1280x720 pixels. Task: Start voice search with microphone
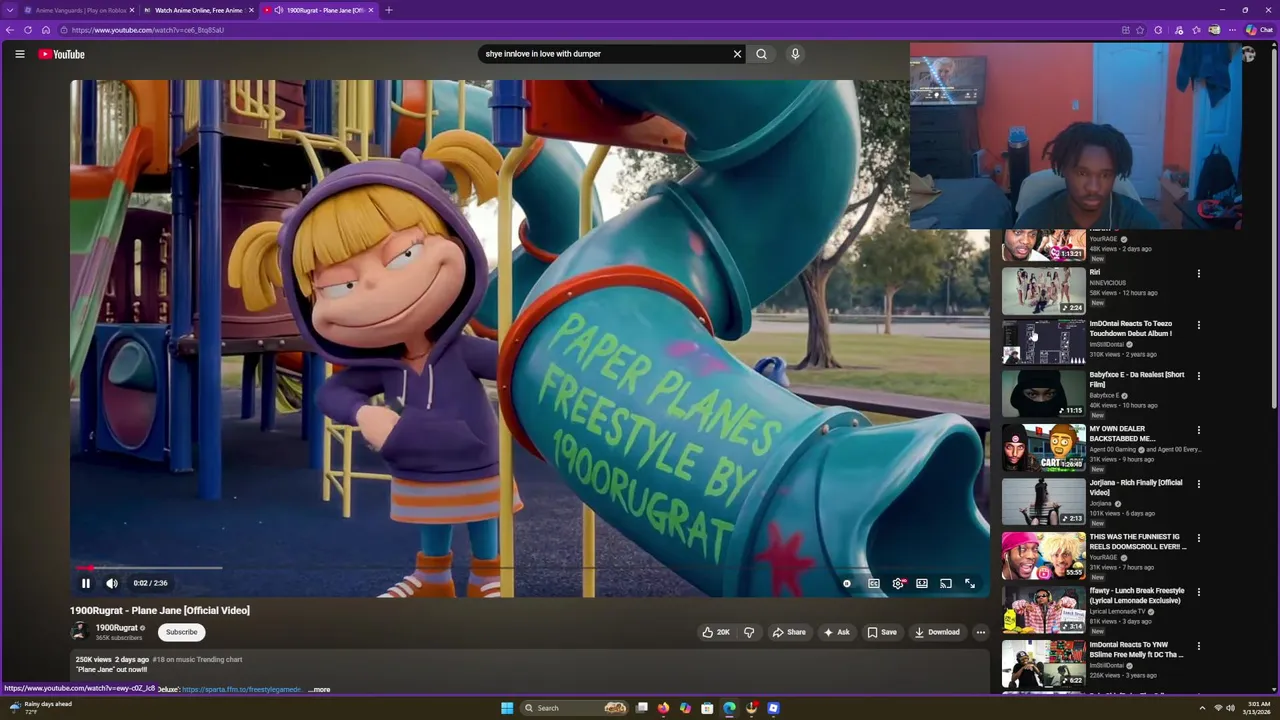point(795,54)
